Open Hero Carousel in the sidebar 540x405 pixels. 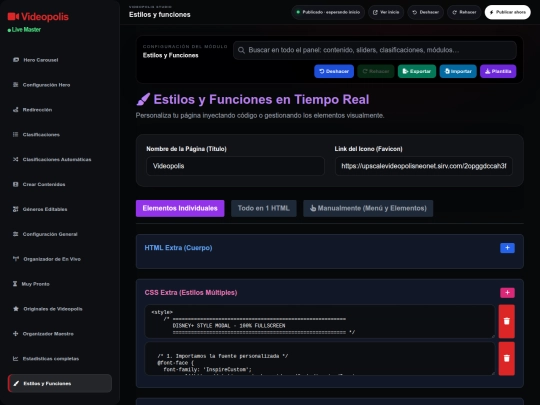click(59, 60)
